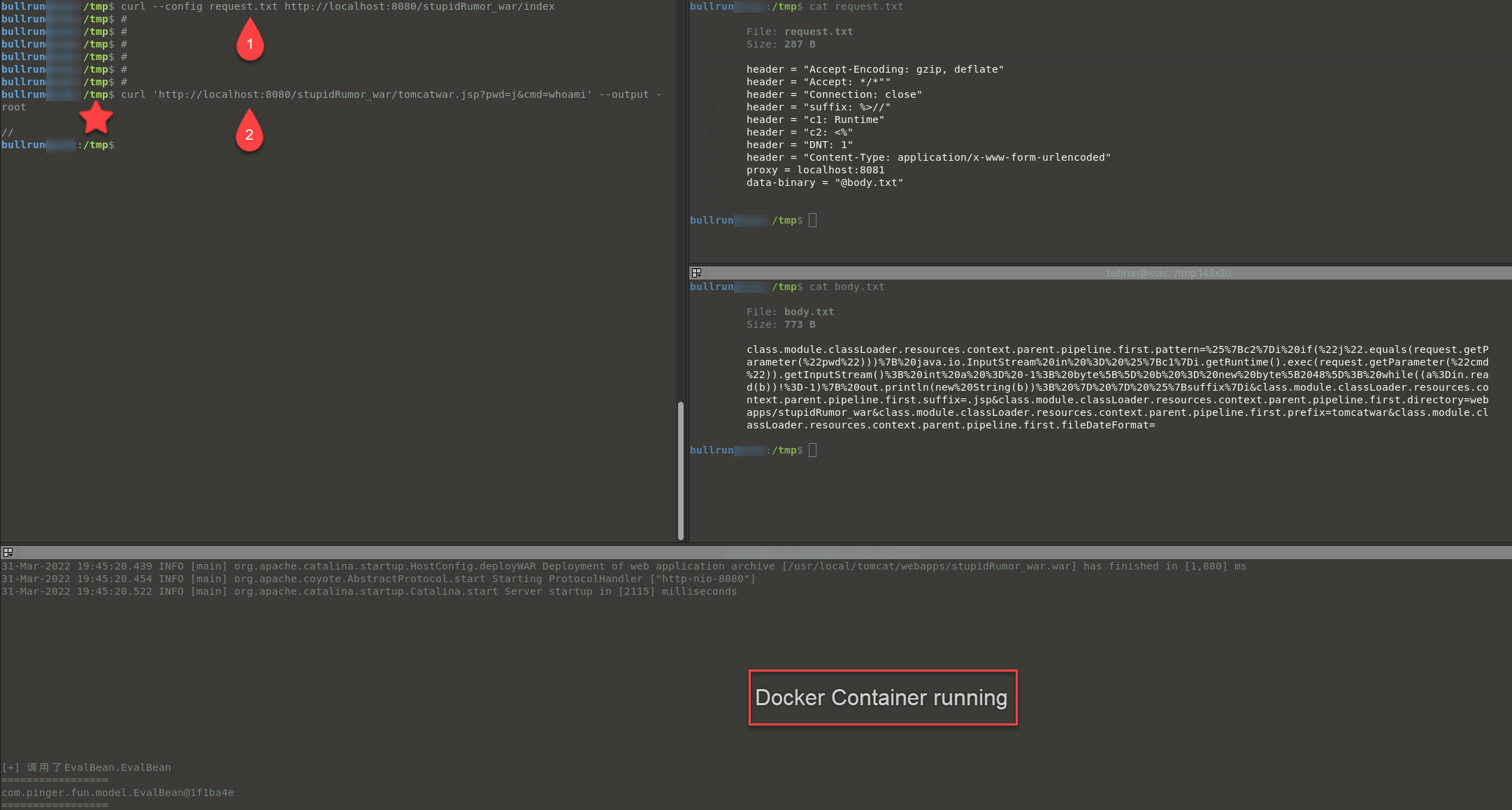
Task: Open the dropdown arrow on the bottom pane grouping icon
Action: tap(10, 555)
